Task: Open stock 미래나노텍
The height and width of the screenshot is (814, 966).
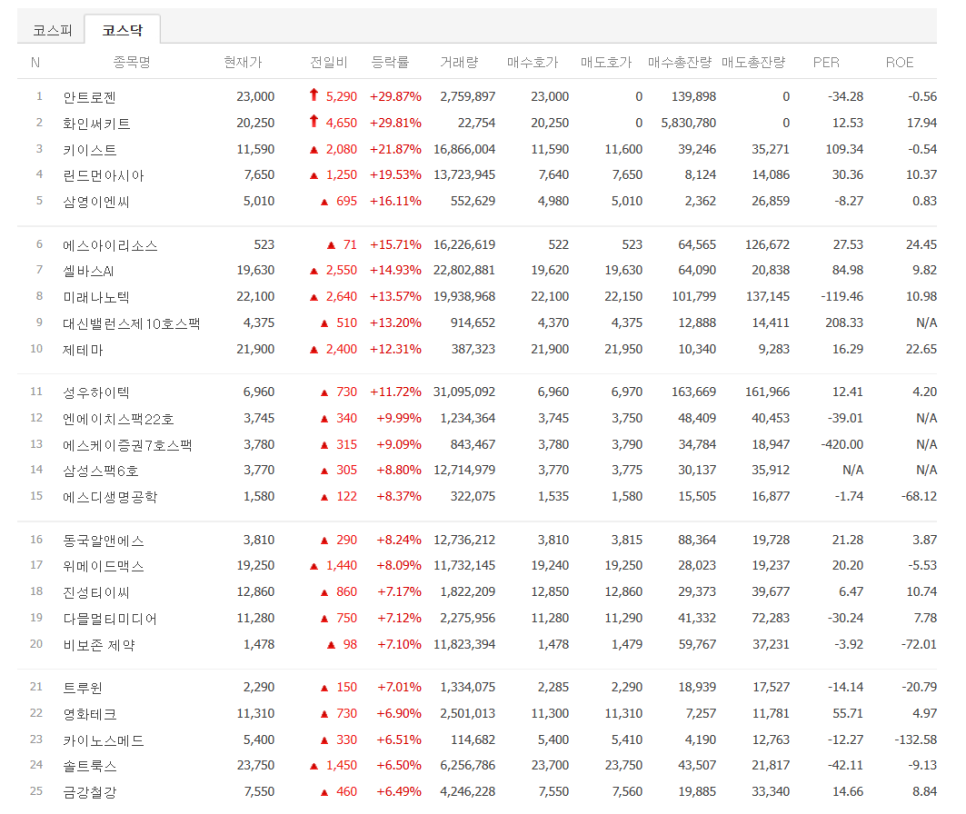Action: tap(96, 297)
